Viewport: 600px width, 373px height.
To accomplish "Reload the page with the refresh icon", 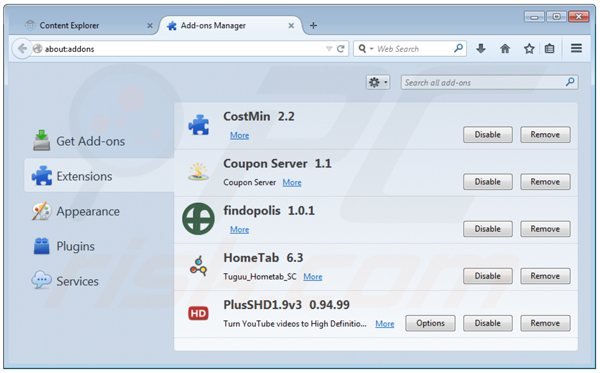I will coord(341,49).
